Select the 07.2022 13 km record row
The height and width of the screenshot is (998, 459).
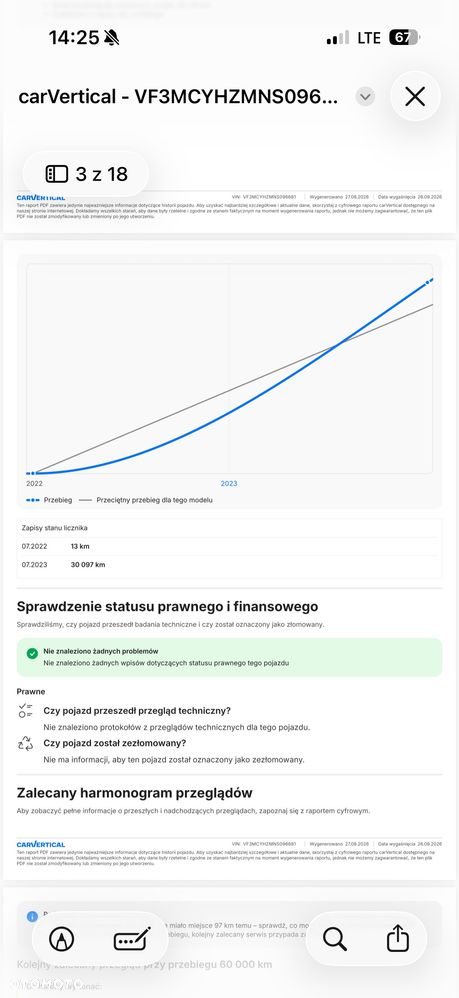coord(229,546)
